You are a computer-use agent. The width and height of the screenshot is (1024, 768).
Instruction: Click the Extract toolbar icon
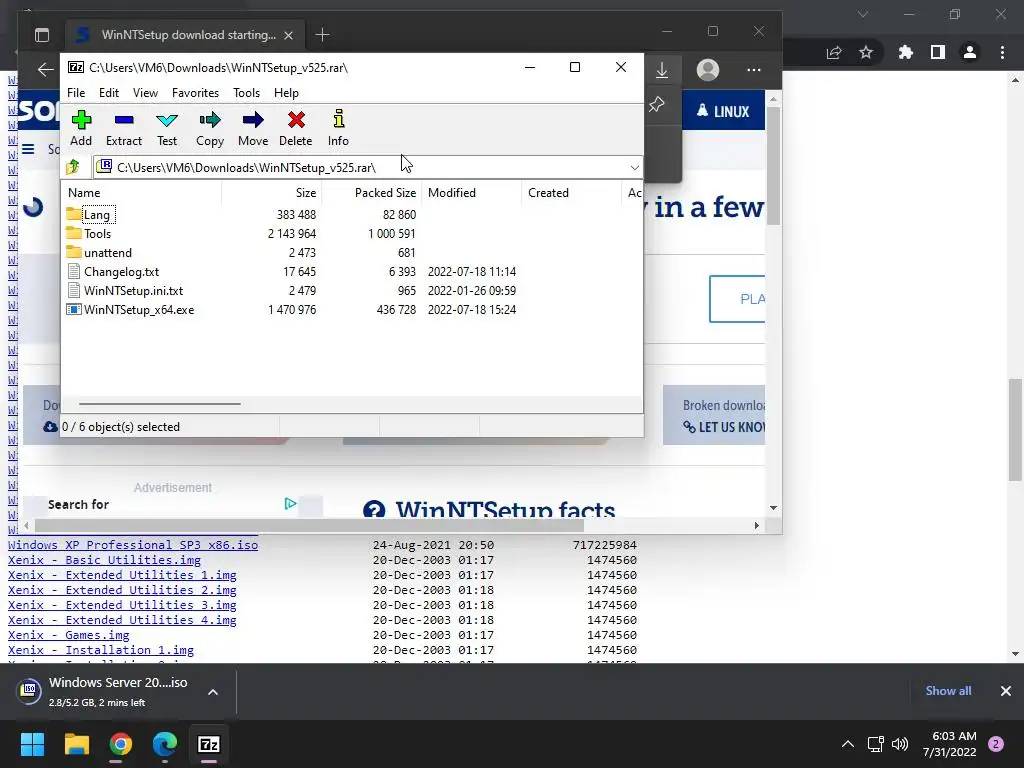click(123, 128)
